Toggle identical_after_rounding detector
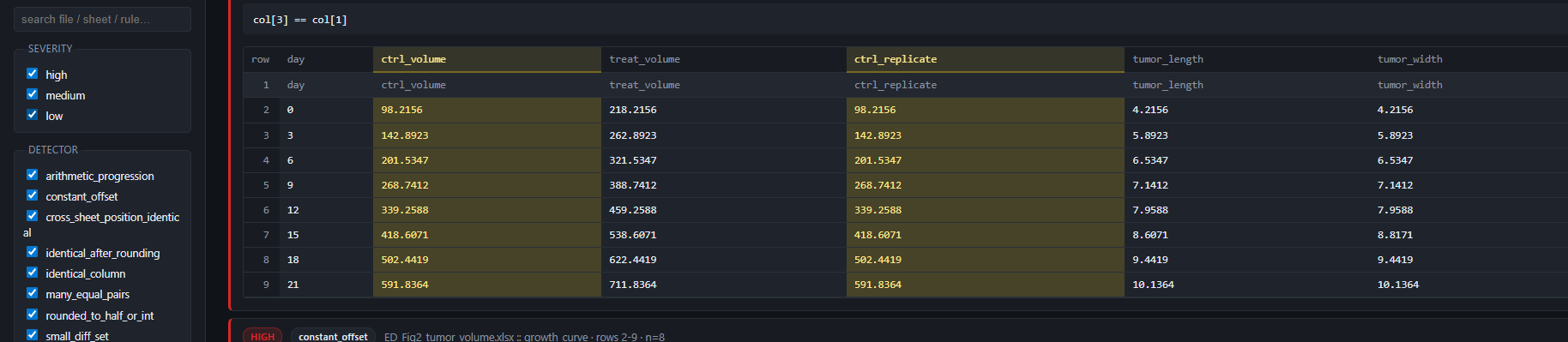Screen dimensions: 1568x342 33,252
